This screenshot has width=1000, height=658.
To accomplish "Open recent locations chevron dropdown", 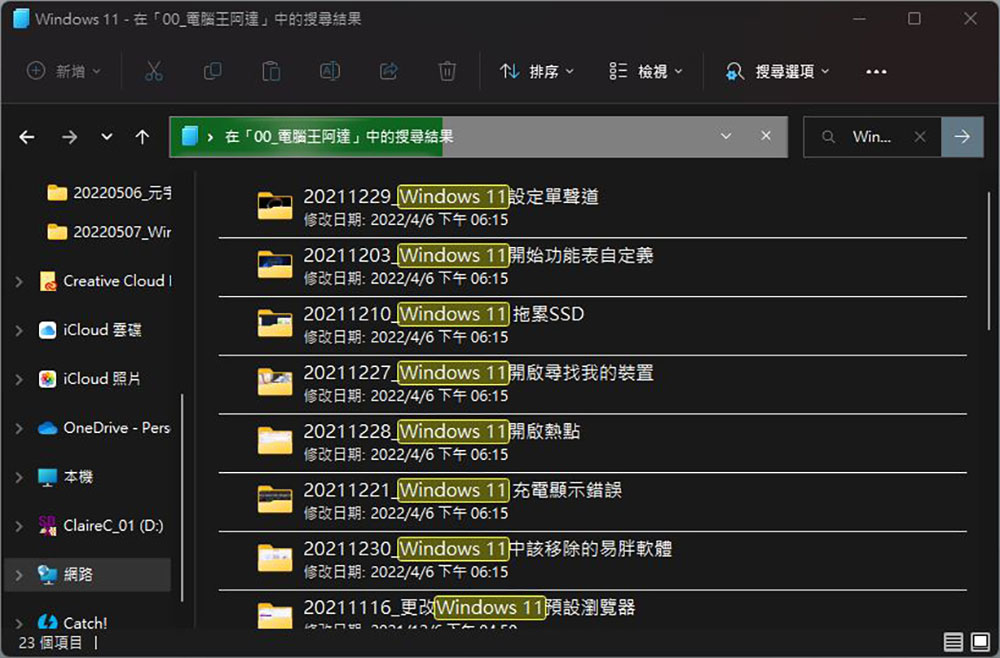I will (107, 136).
